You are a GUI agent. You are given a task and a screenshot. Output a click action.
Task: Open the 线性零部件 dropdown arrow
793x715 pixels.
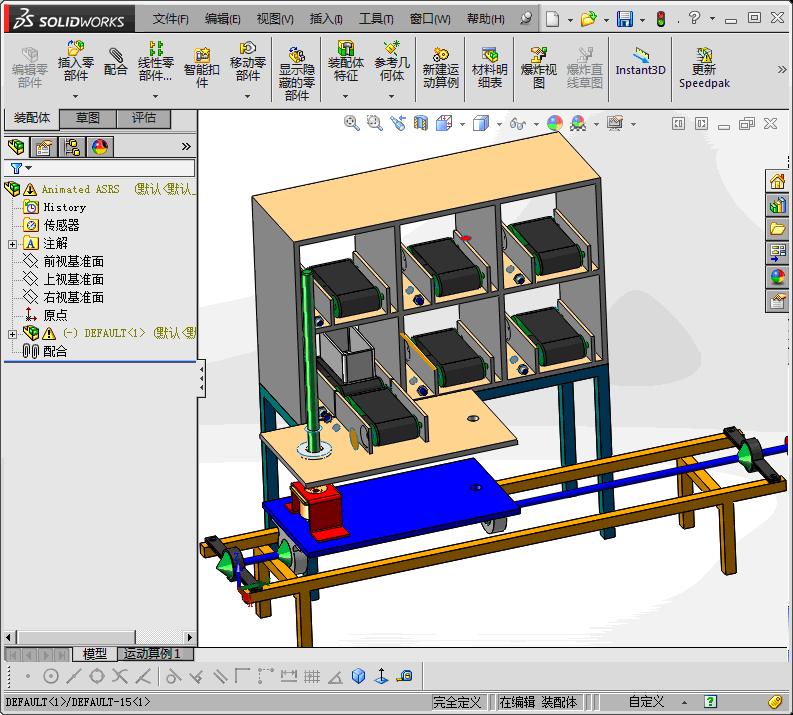(155, 96)
